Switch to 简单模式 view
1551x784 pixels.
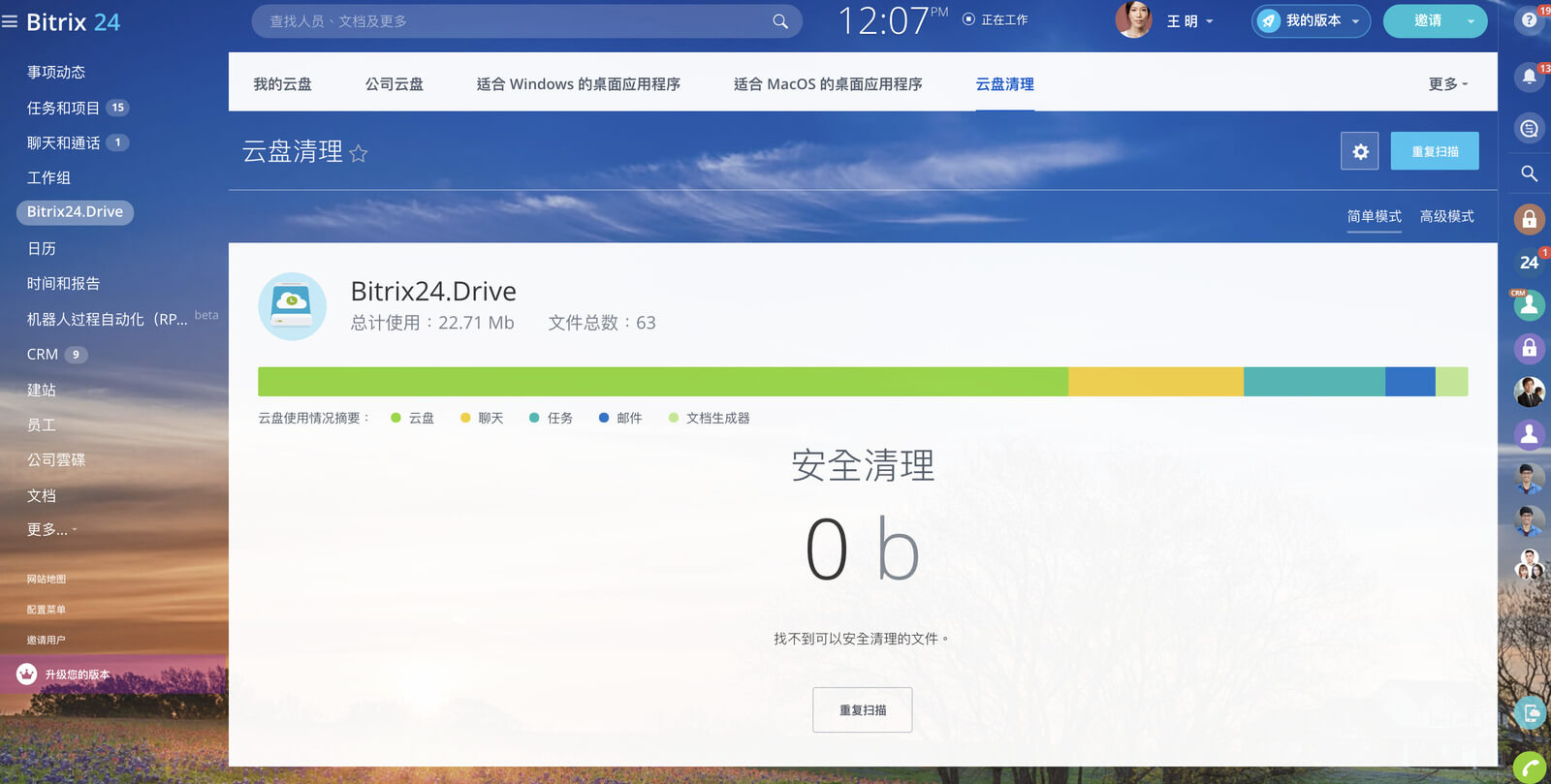click(1374, 216)
